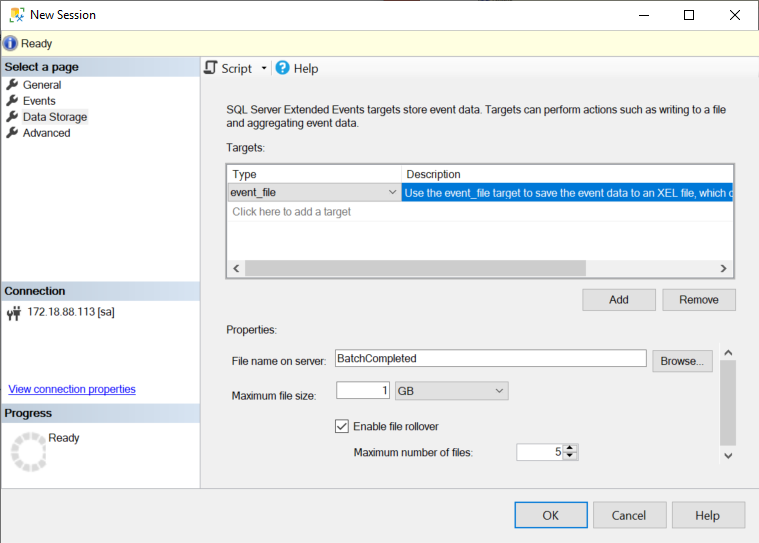Maximize the New Session window
This screenshot has width=759, height=543.
(x=689, y=15)
